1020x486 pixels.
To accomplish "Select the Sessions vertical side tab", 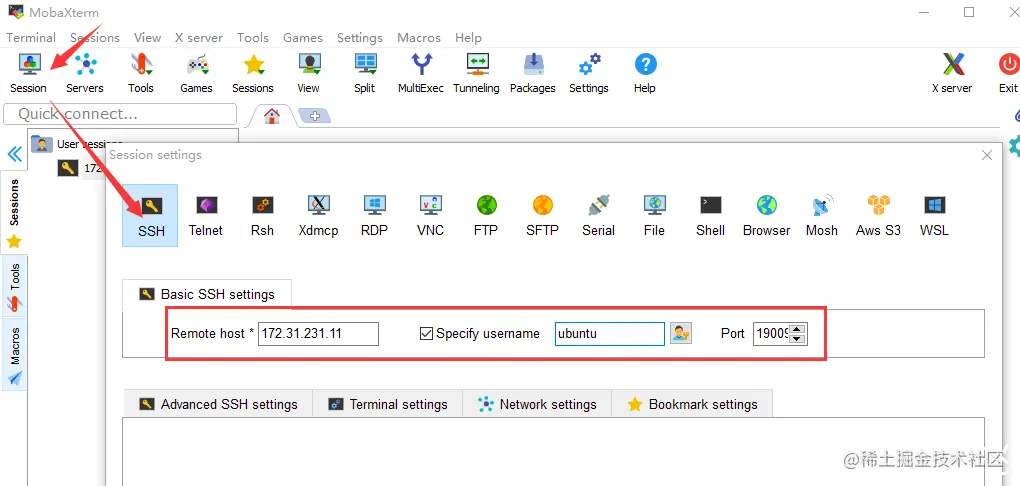I will pos(14,212).
